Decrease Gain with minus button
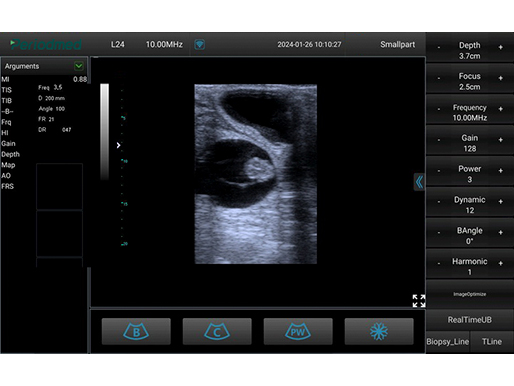514x386 pixels. pos(439,140)
